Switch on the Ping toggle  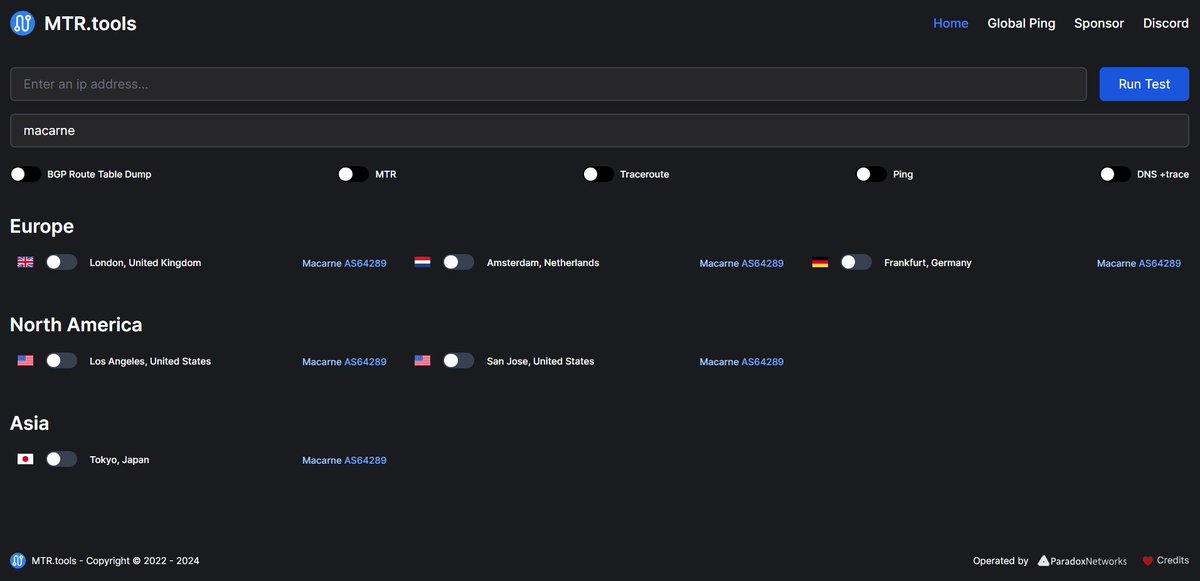(x=871, y=174)
